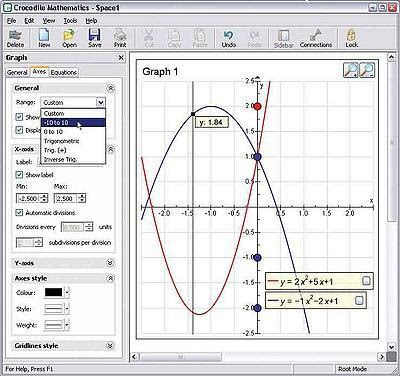
Task: Collapse the X-axis section
Action: [x=111, y=149]
